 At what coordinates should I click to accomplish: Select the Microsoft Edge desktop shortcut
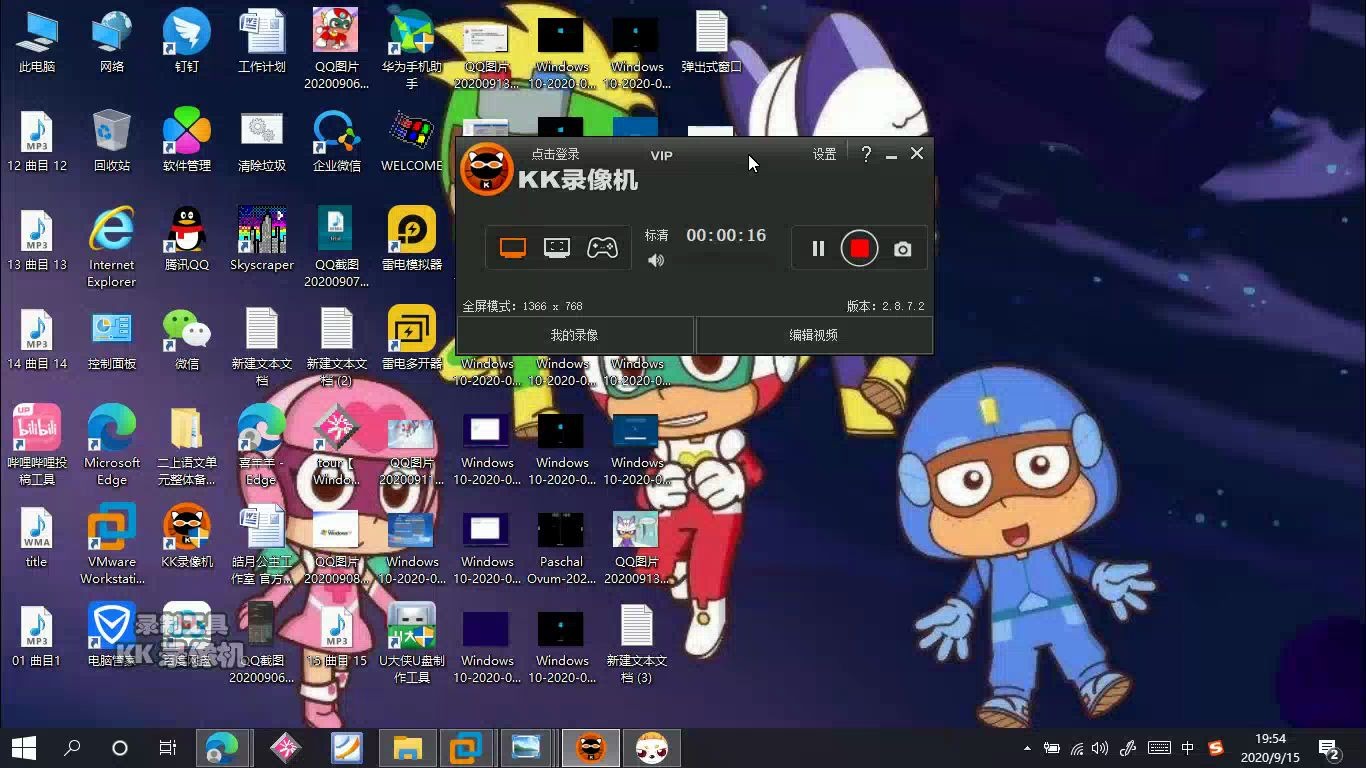(x=112, y=445)
